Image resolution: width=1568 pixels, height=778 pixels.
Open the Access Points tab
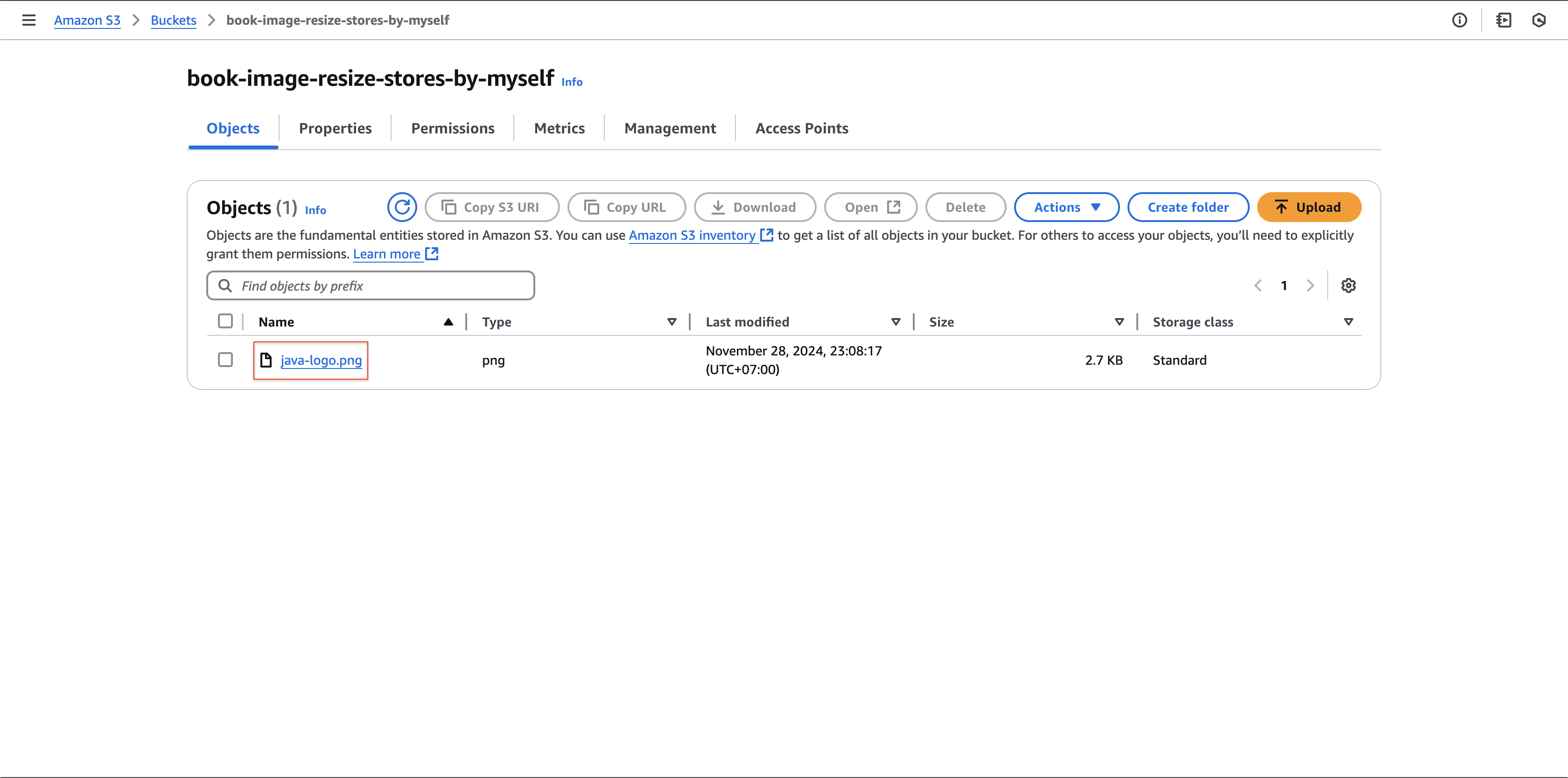802,128
